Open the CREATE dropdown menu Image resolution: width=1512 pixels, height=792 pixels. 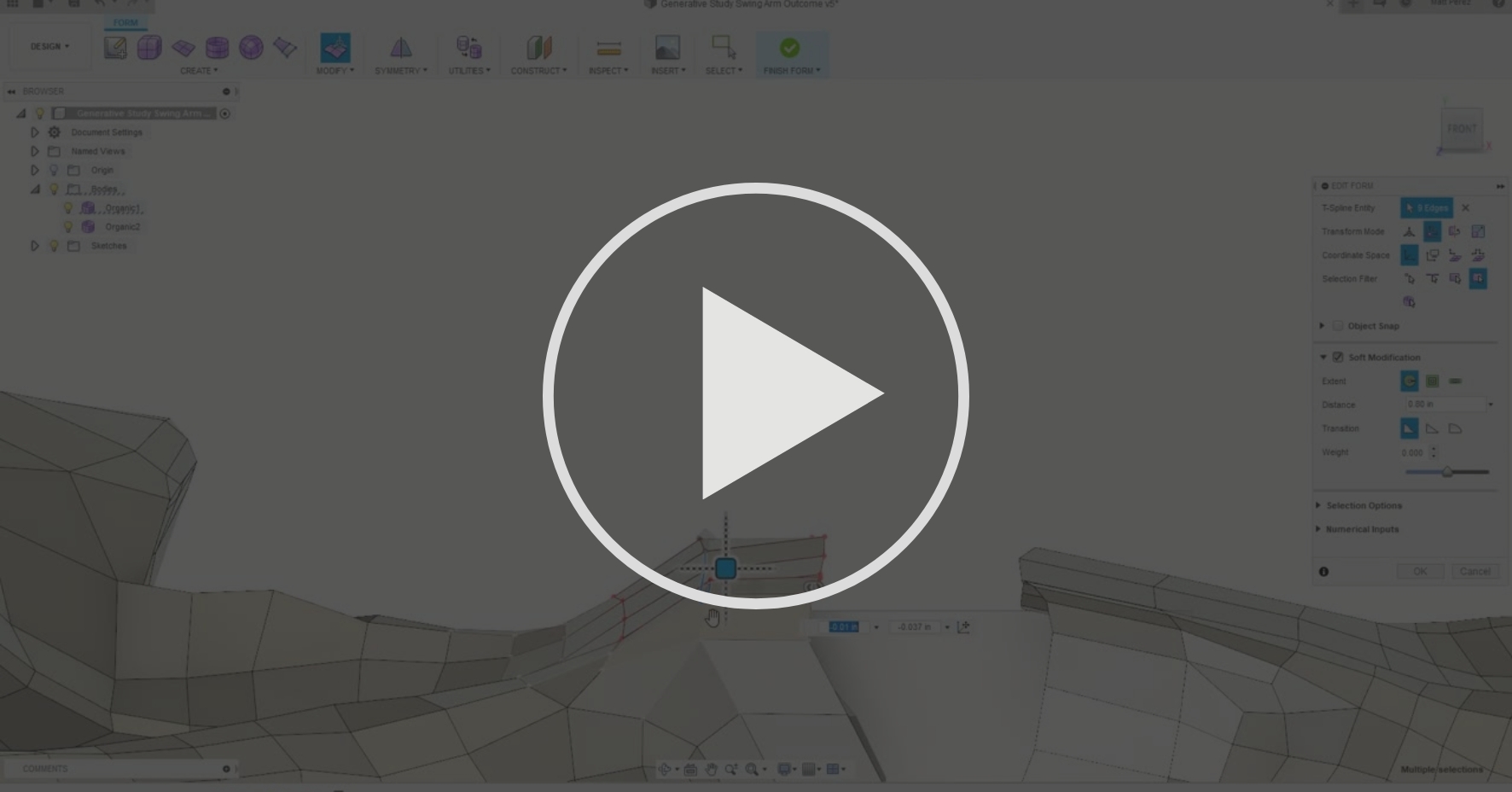tap(199, 71)
